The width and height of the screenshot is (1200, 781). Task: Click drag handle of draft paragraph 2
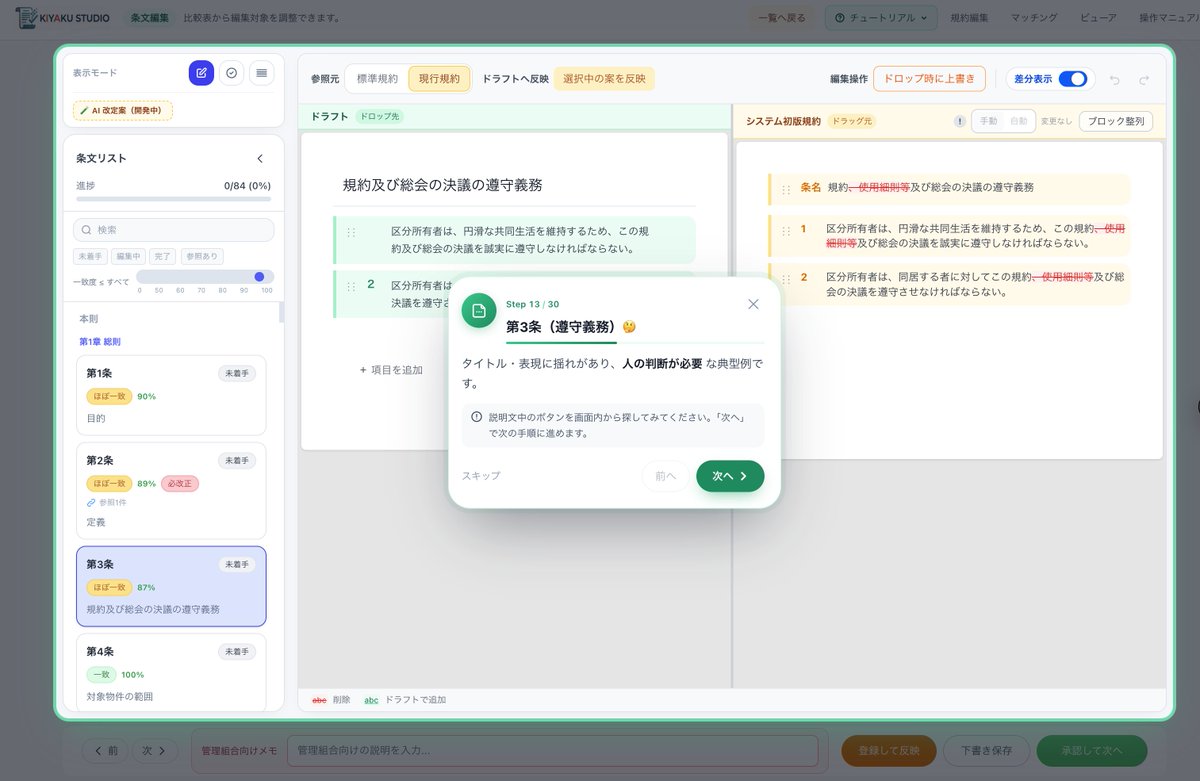351,286
